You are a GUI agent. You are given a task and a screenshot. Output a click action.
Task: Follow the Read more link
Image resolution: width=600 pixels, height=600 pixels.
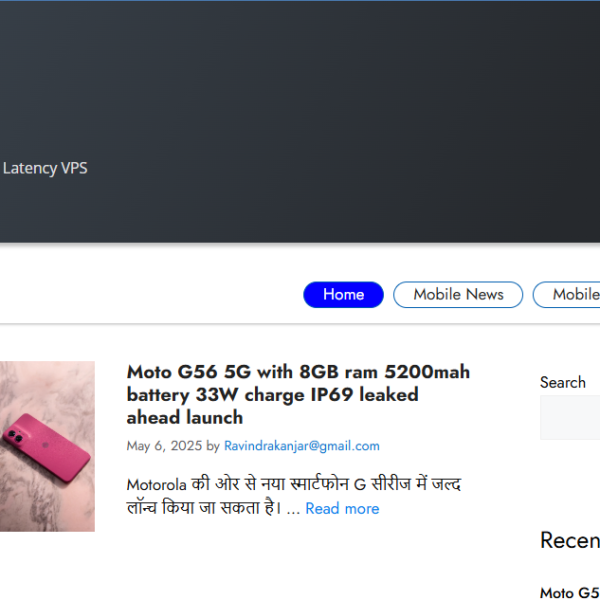pyautogui.click(x=342, y=509)
